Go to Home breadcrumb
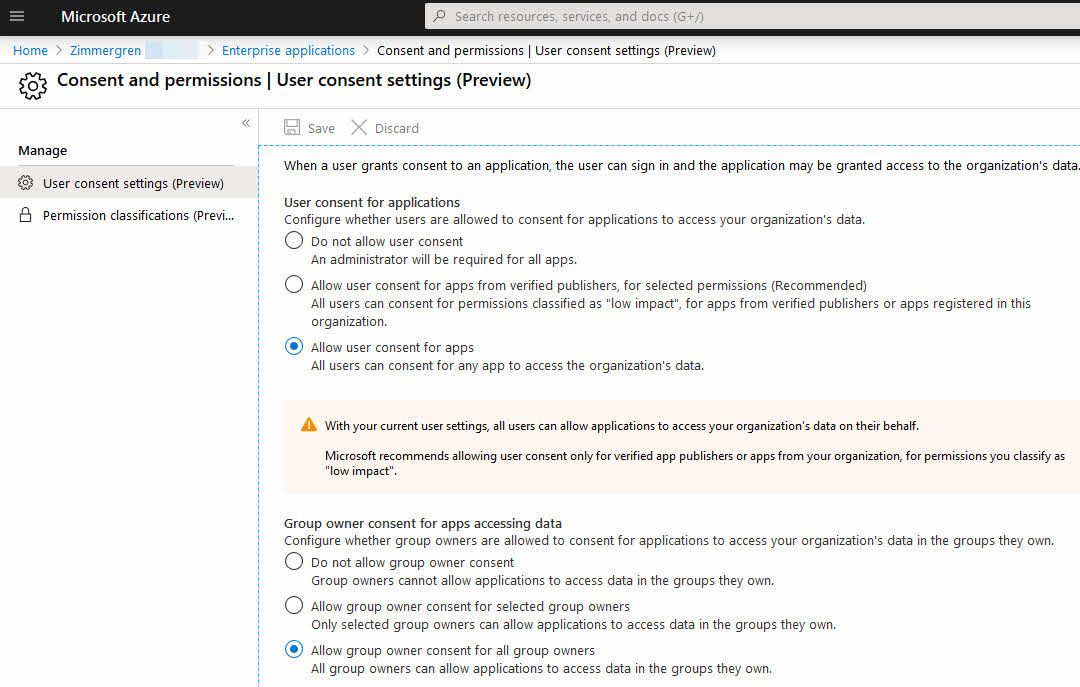Screen dimensions: 1080x687 [x=30, y=50]
